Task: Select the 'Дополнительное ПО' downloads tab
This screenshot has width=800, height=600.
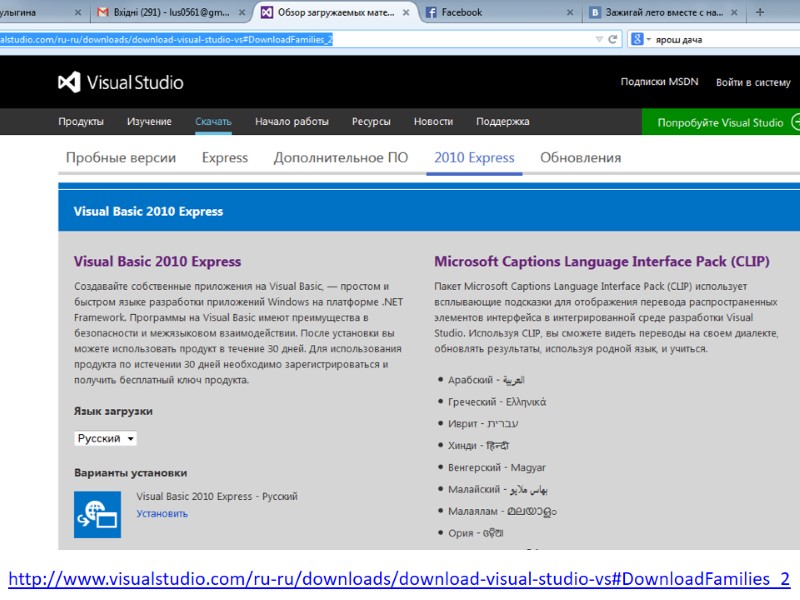Action: click(x=341, y=158)
